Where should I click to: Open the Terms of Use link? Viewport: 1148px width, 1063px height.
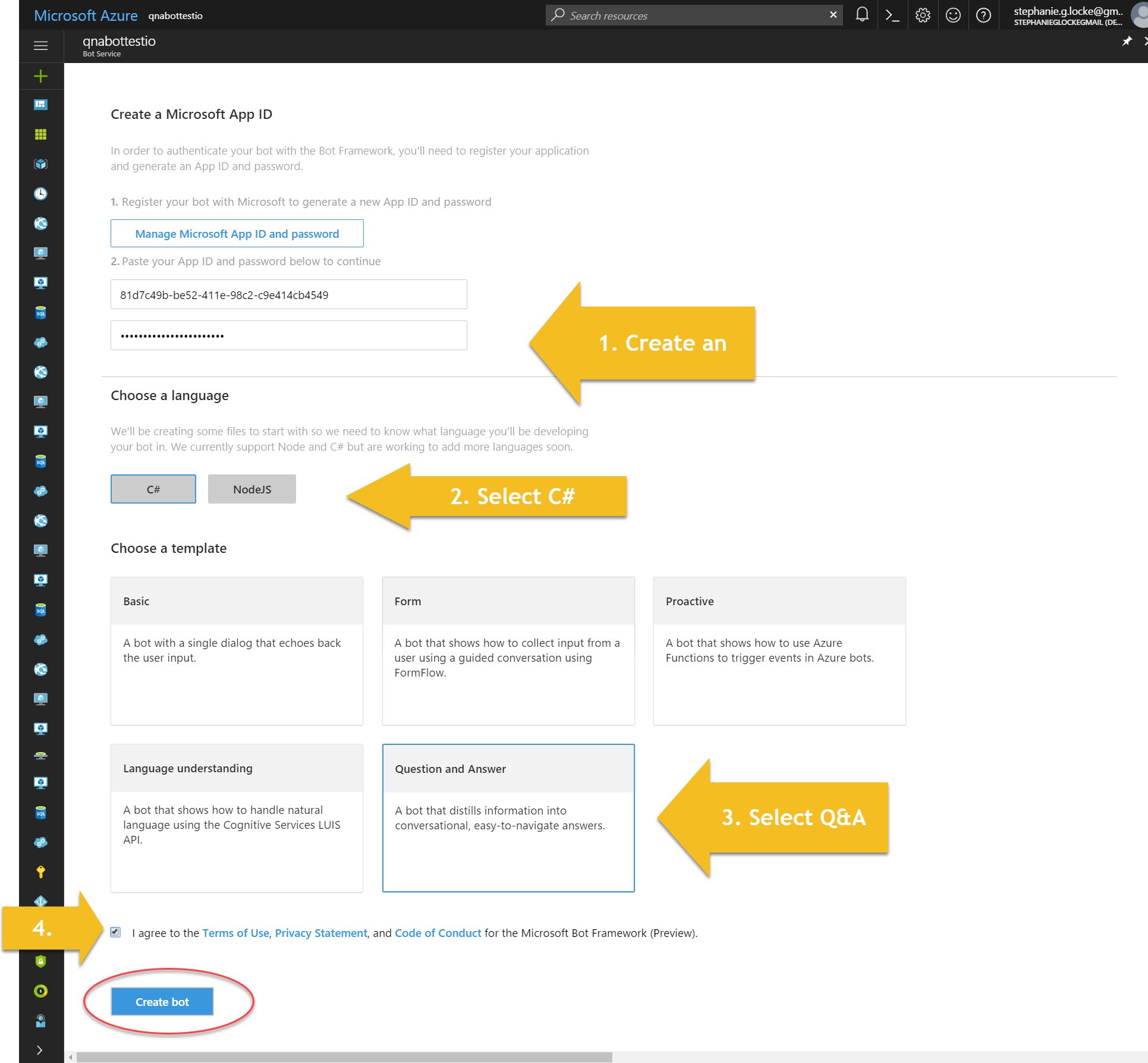pyautogui.click(x=236, y=933)
